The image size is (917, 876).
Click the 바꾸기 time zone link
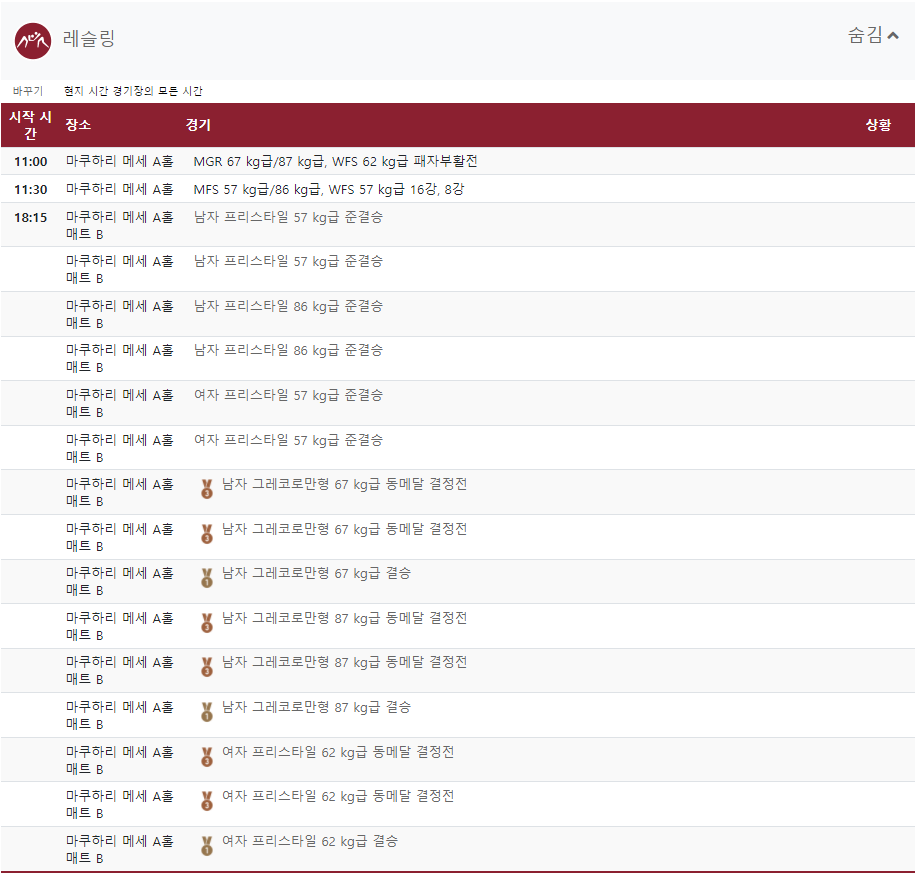pyautogui.click(x=27, y=91)
